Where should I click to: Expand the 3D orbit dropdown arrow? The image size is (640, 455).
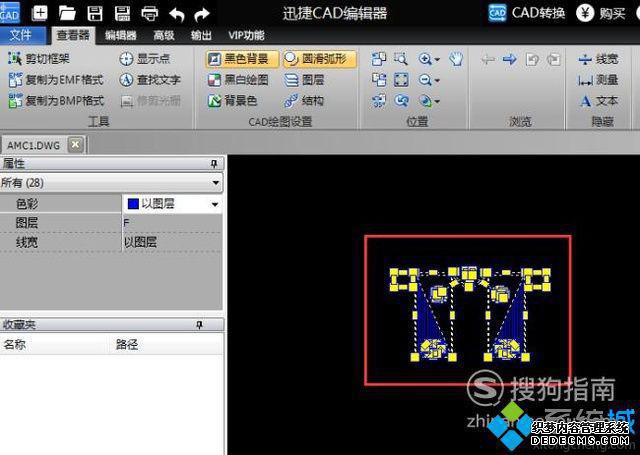pyautogui.click(x=437, y=101)
